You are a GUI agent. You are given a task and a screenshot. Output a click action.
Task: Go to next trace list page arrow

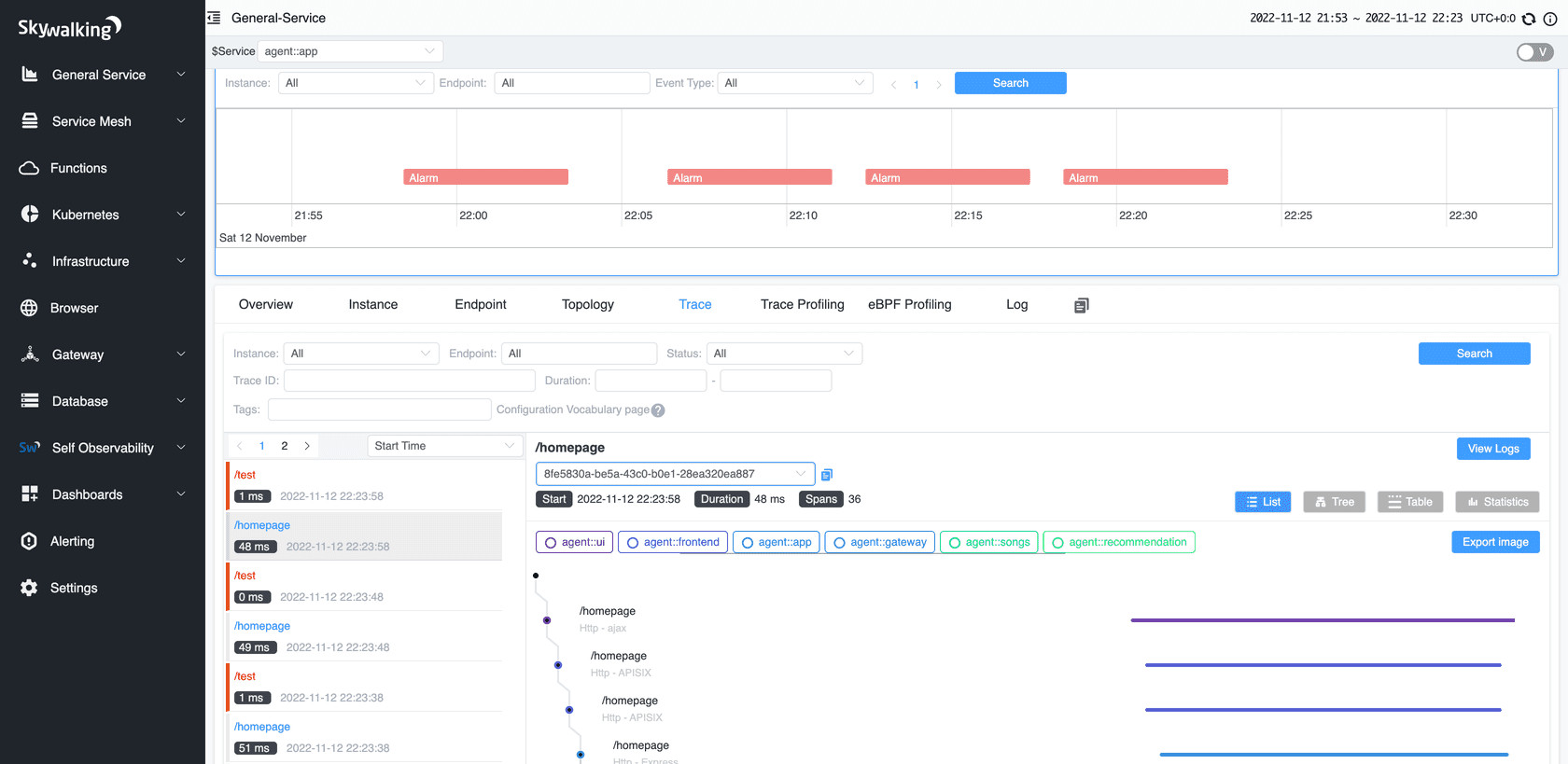[307, 446]
